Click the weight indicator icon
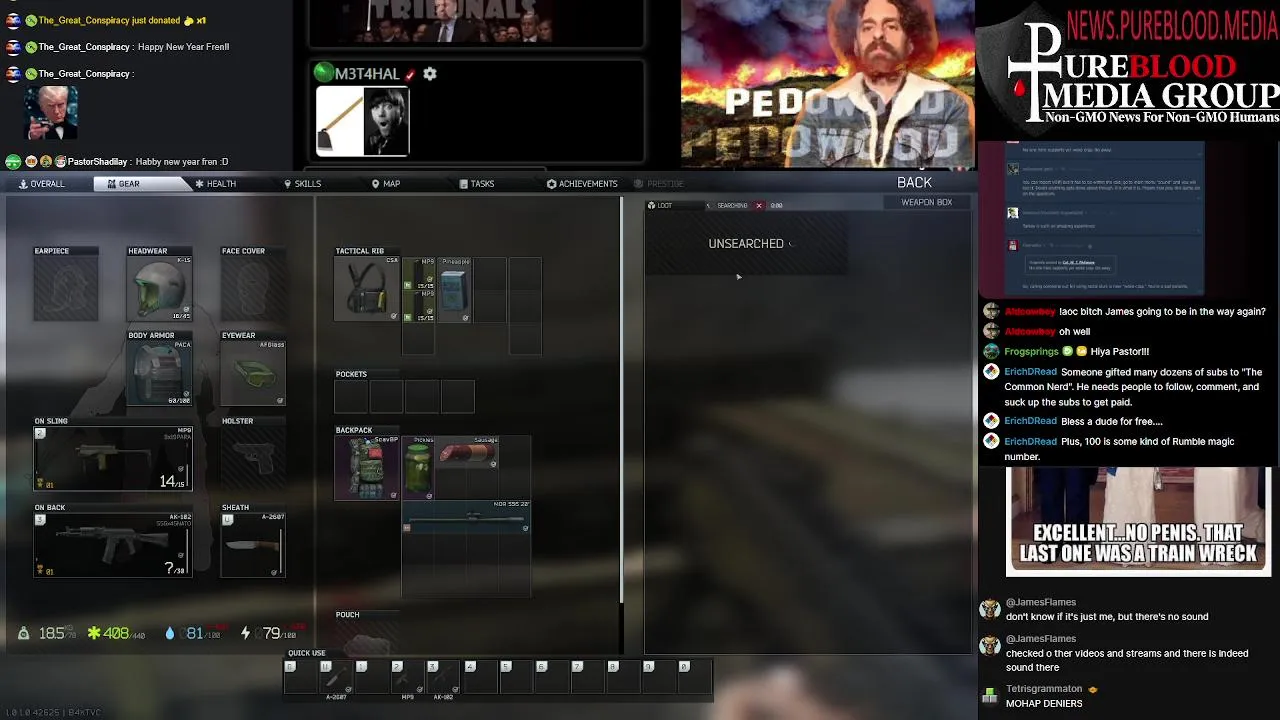The image size is (1280, 720). pos(23,633)
